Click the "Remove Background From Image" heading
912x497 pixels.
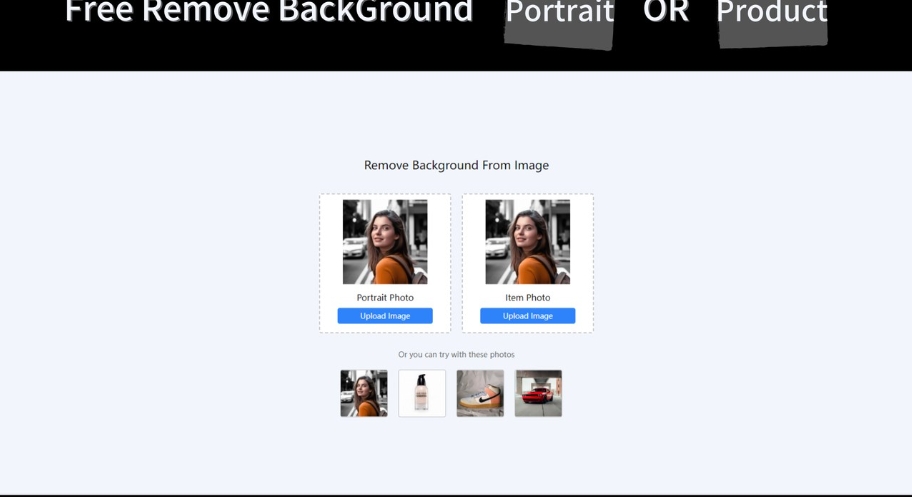coord(456,165)
